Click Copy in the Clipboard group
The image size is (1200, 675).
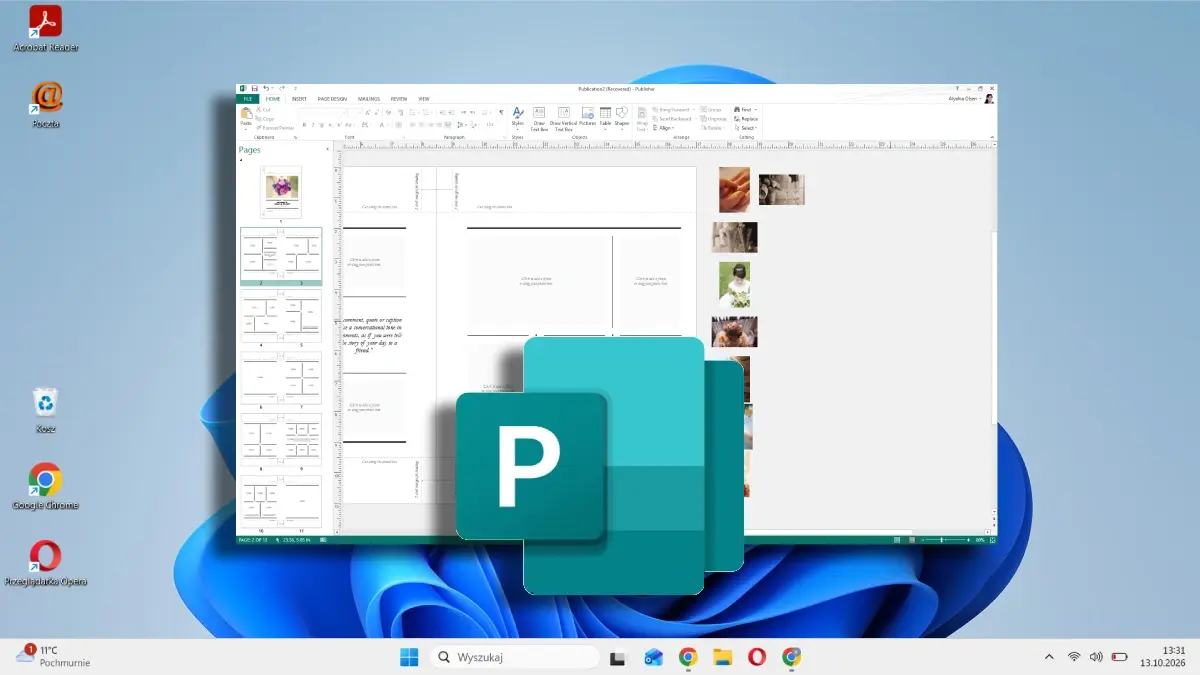(x=267, y=118)
